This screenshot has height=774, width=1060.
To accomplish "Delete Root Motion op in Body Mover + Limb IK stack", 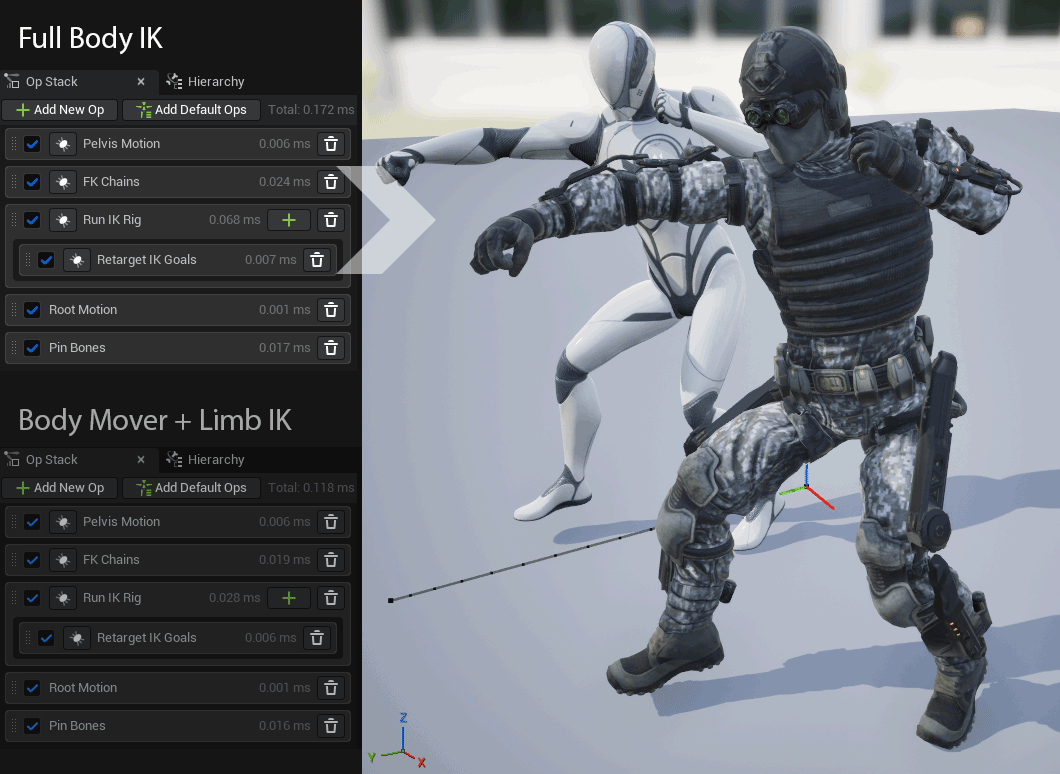I will click(x=331, y=688).
